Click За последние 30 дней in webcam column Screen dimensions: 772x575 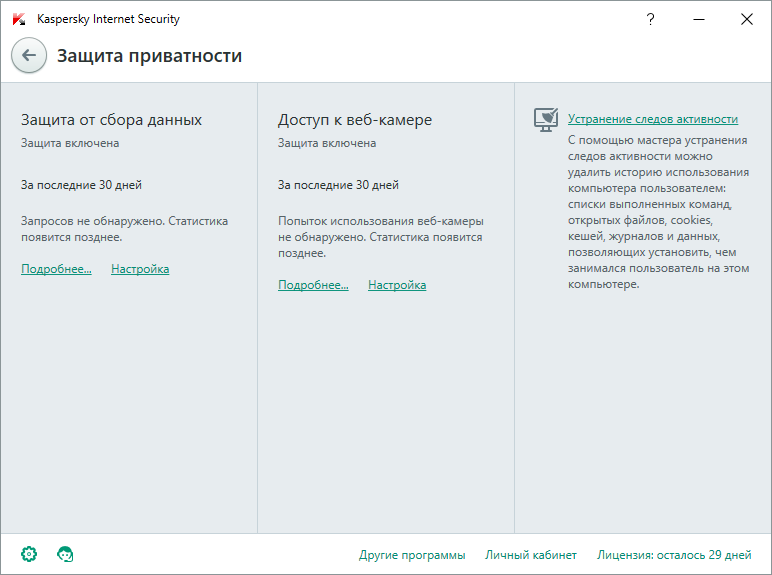338,185
